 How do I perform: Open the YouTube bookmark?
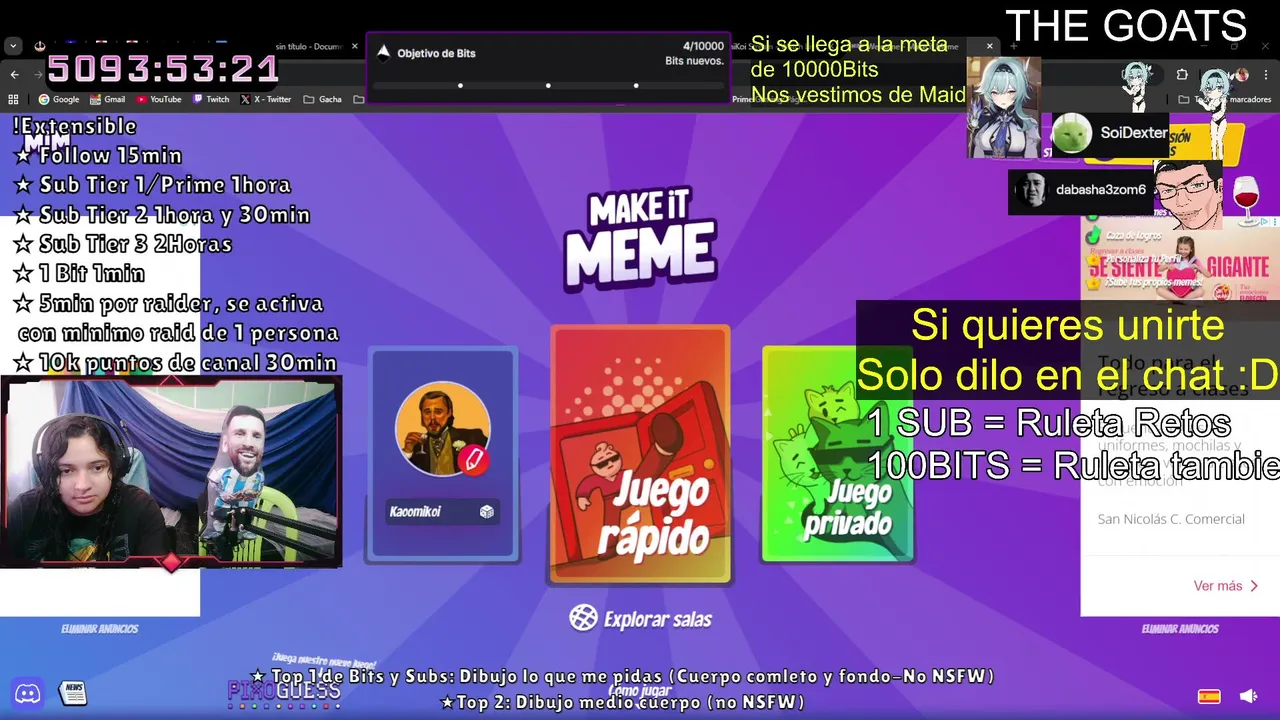point(159,99)
